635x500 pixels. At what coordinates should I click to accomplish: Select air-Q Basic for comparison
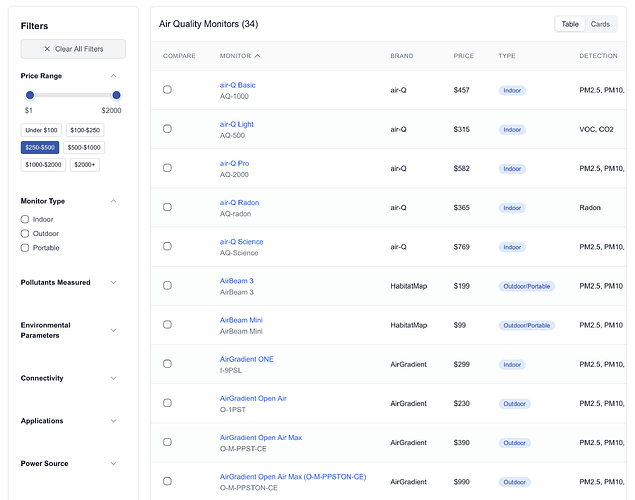pos(167,90)
